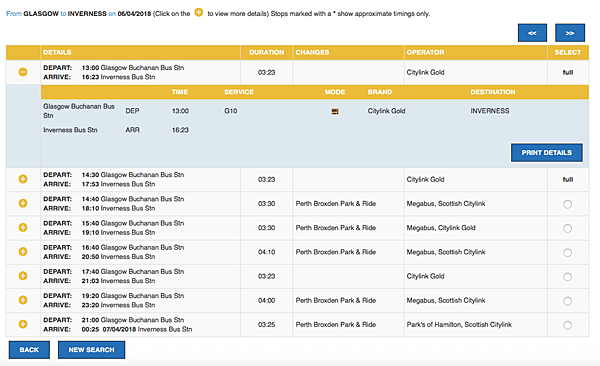Select the 17:40 Citylink Gold journey
The height and width of the screenshot is (366, 600).
click(567, 276)
